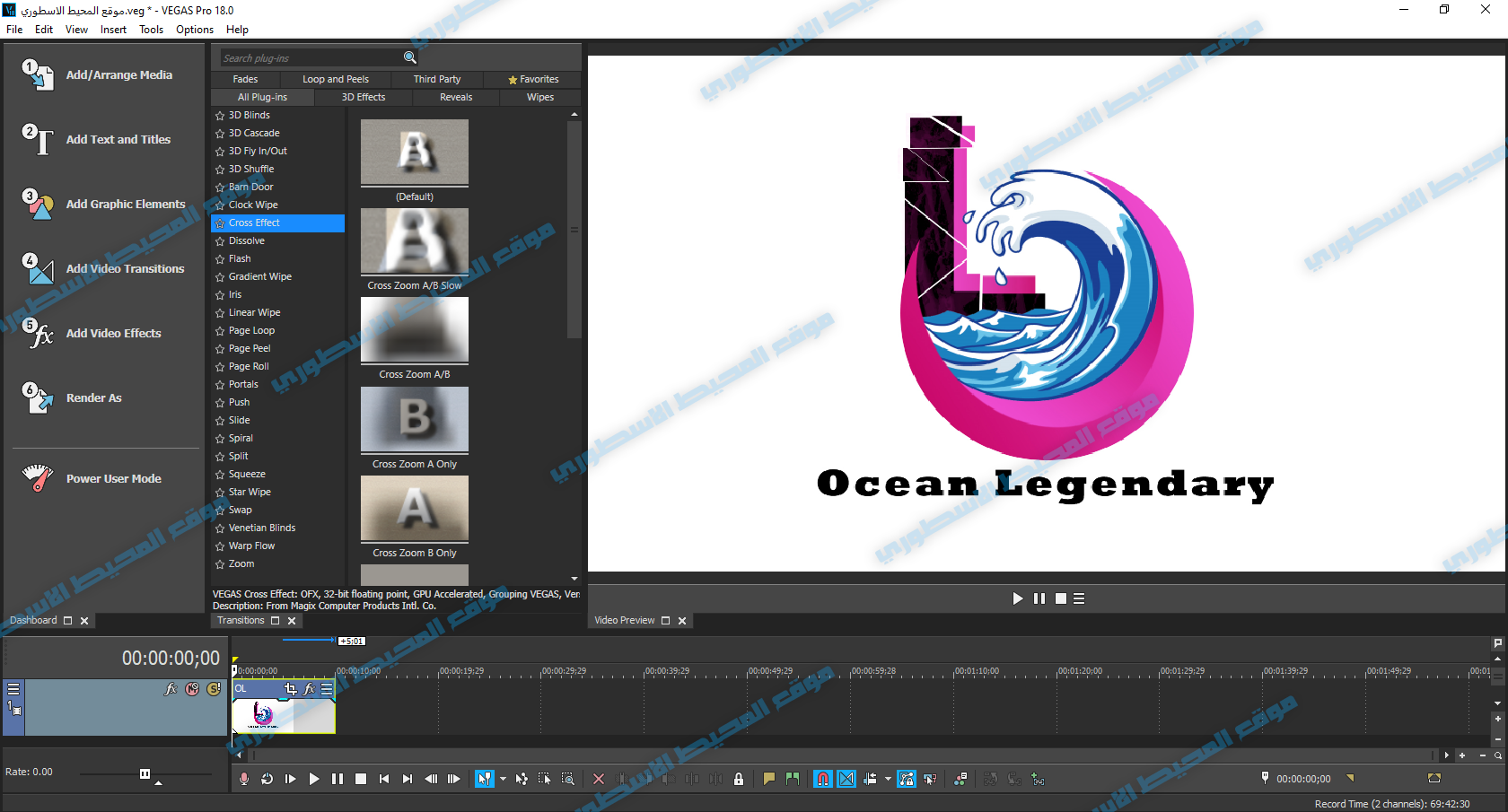
Task: Click the red Delete icon in toolbar
Action: 599,779
